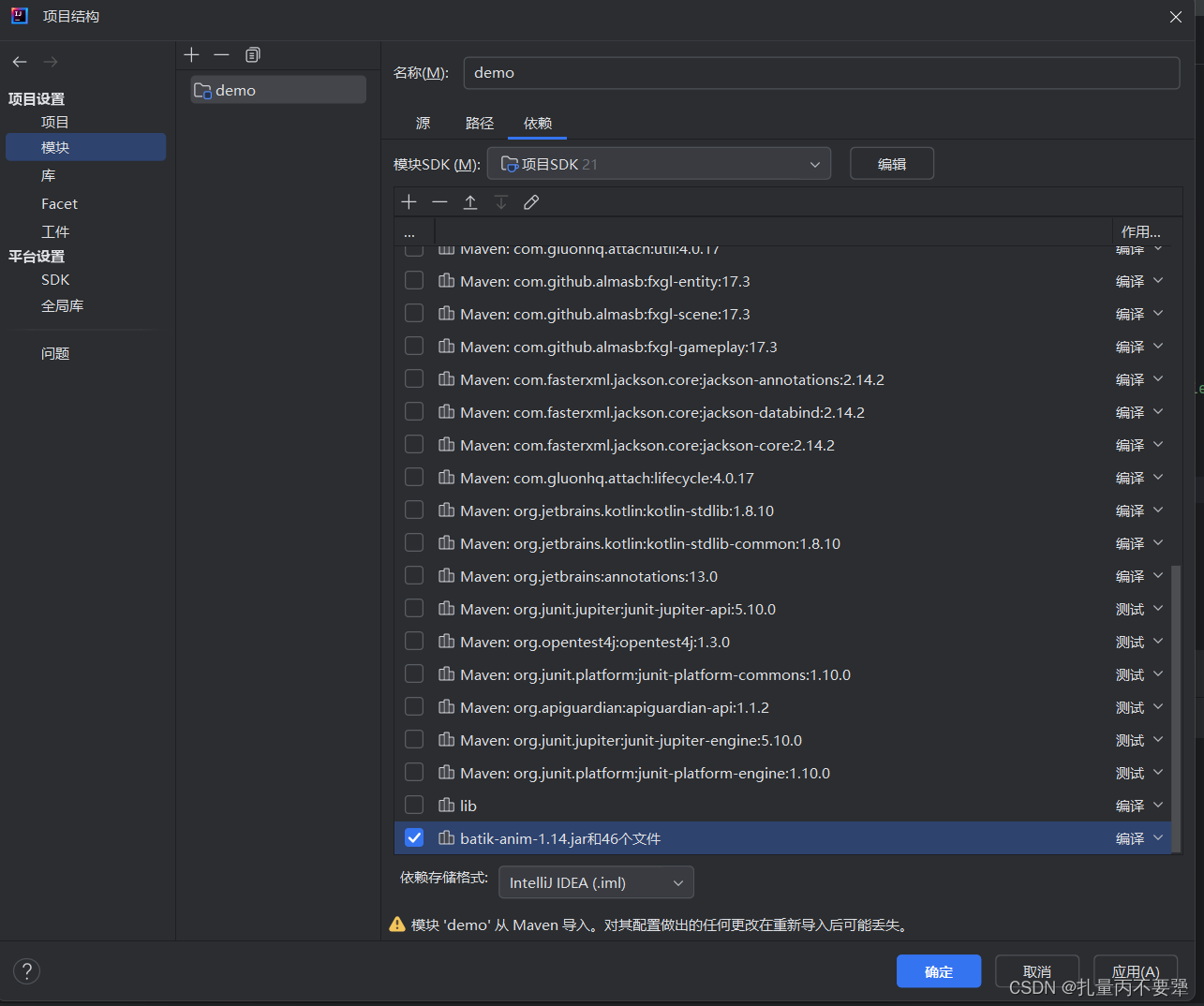Click the dependencies list vertical scrollbar
The image size is (1204, 1006).
1176,707
